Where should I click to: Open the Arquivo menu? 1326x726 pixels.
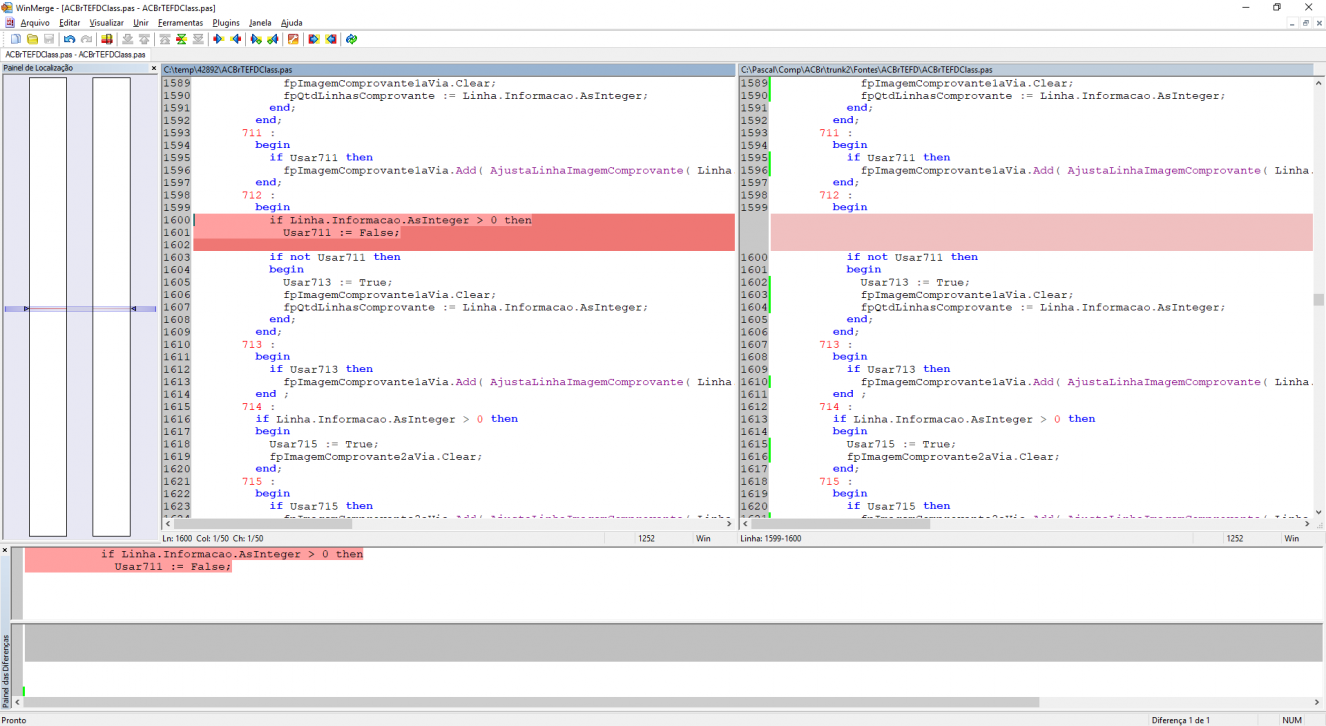click(x=35, y=22)
